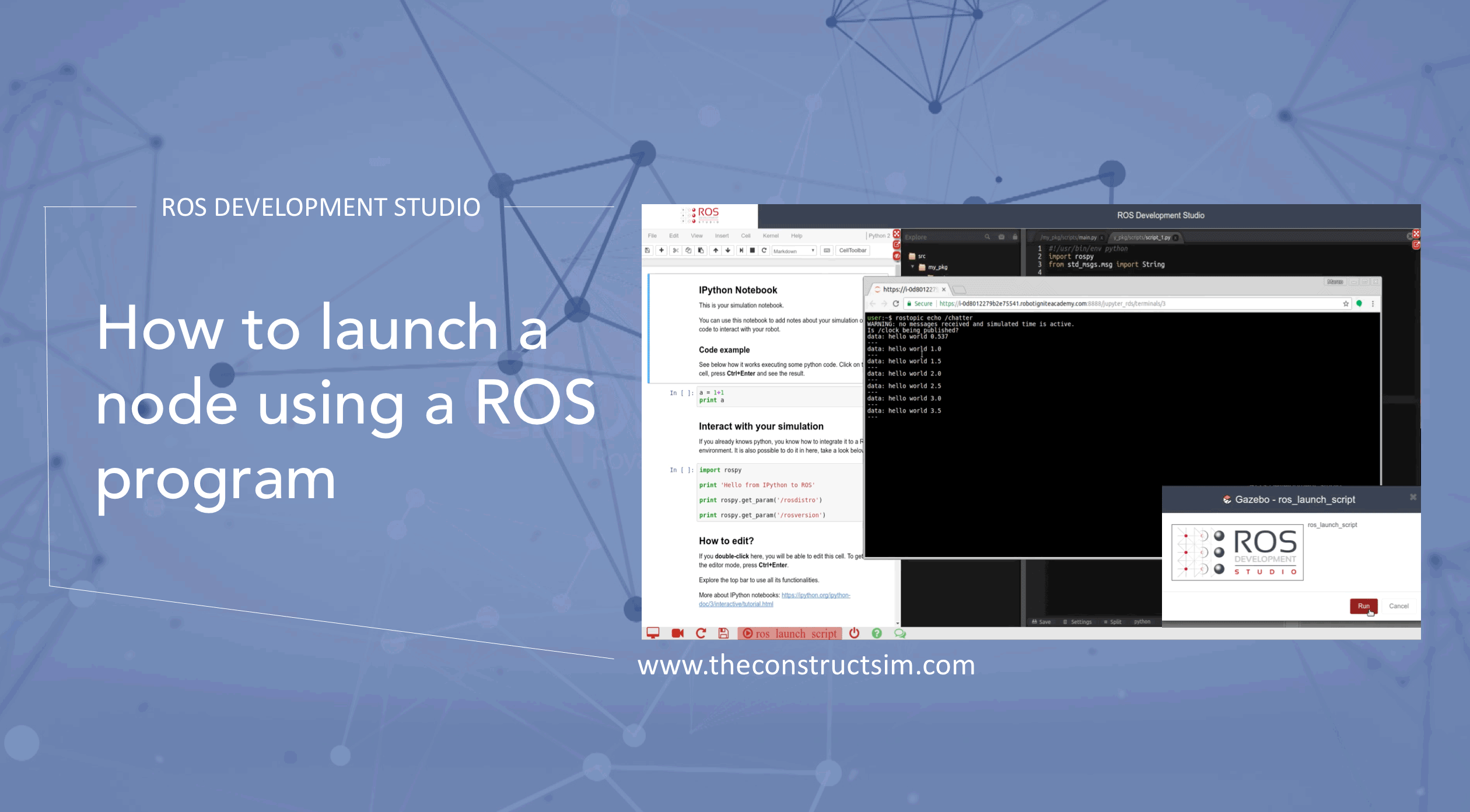The width and height of the screenshot is (1470, 812).
Task: Click the green chat bubbles icon
Action: 900,633
